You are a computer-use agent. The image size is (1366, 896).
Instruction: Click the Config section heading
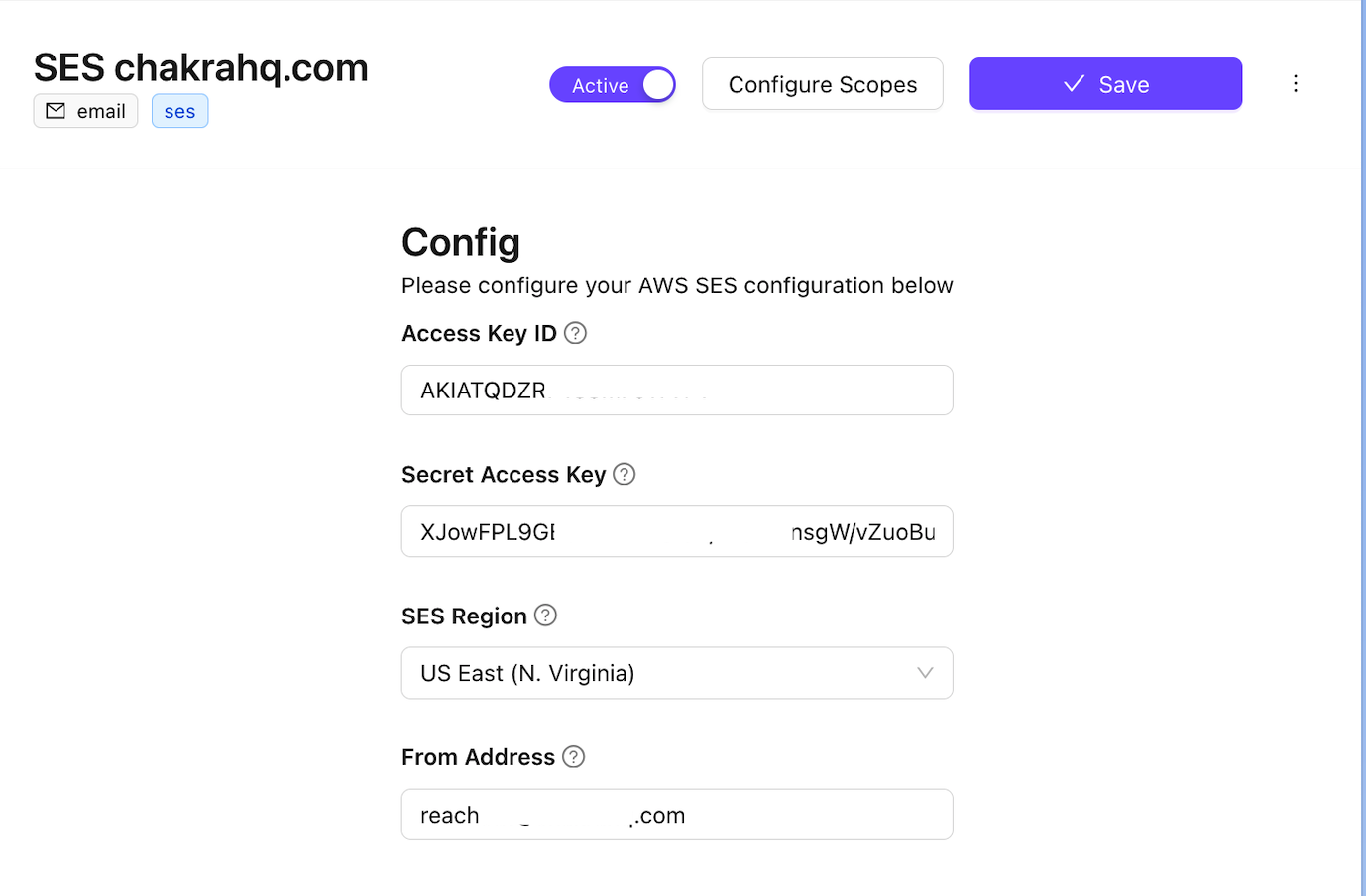pyautogui.click(x=461, y=242)
